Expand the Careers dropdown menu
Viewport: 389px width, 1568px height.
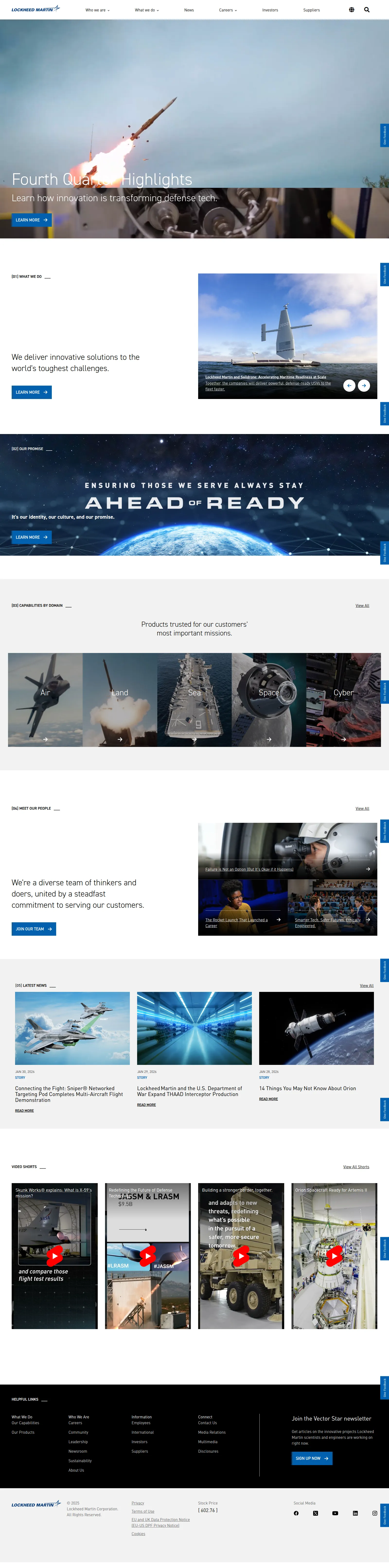pos(228,10)
